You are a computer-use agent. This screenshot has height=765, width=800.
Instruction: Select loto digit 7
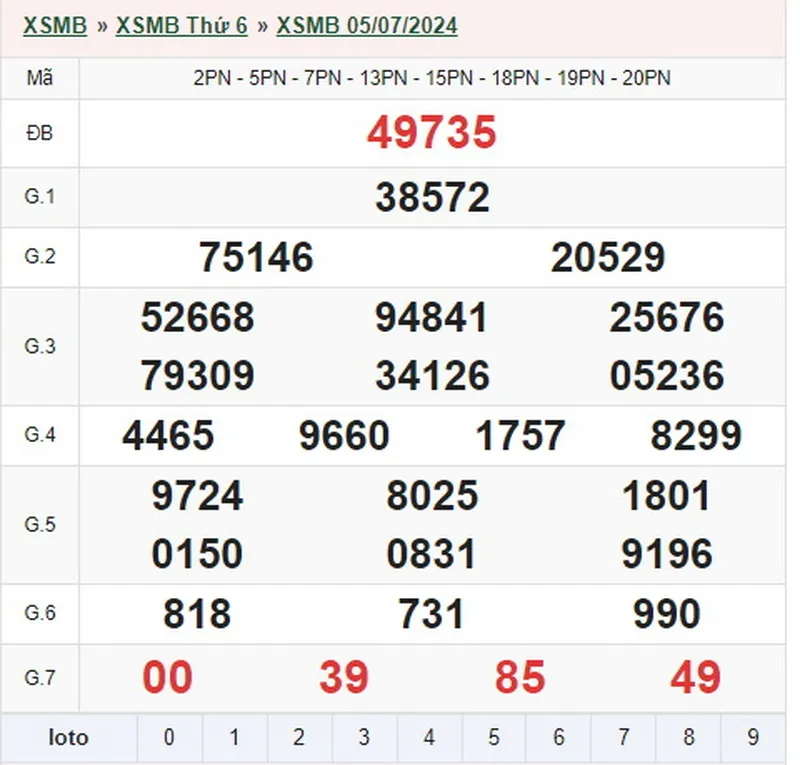tap(623, 738)
